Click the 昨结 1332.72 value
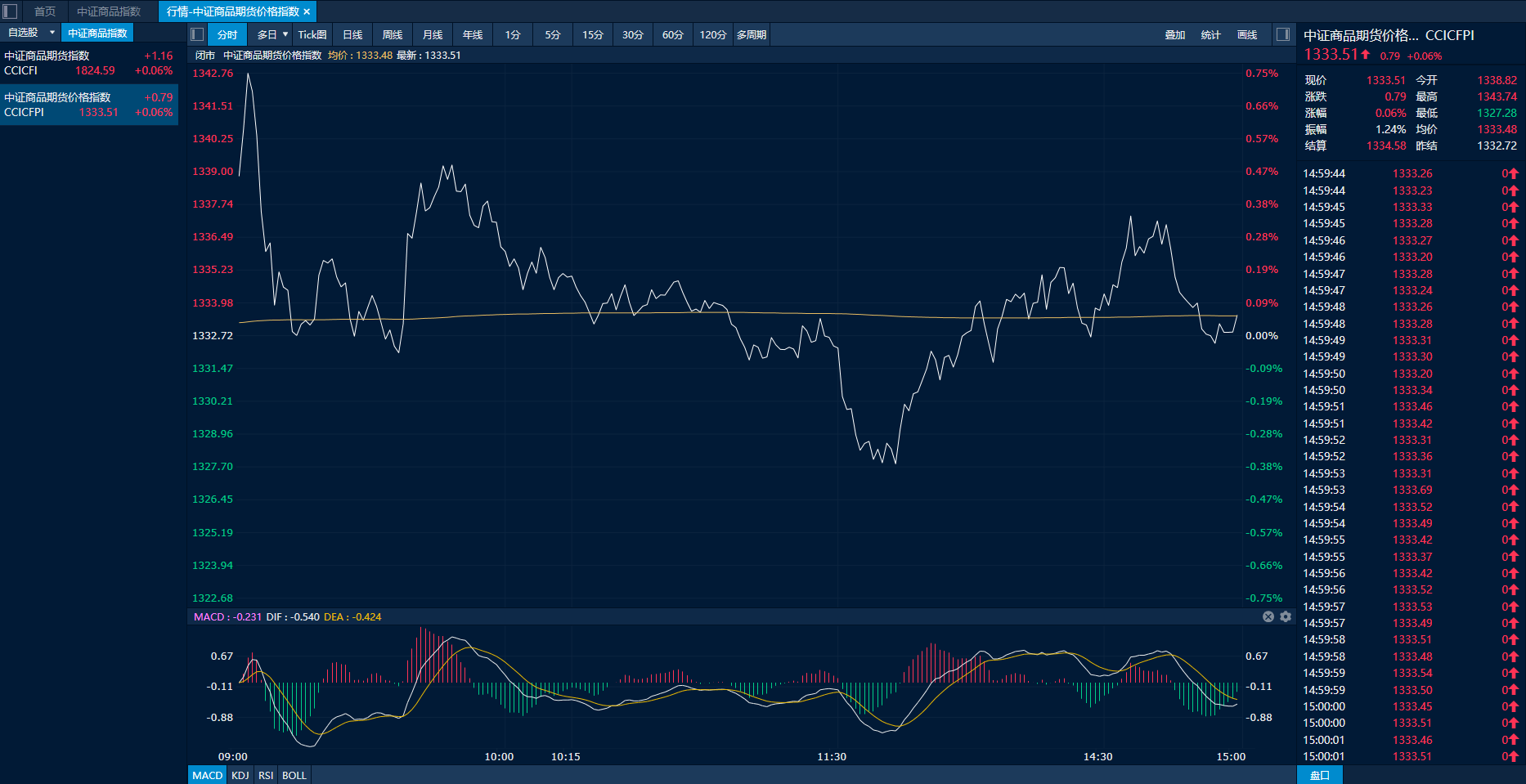The width and height of the screenshot is (1526, 784). 1497,146
